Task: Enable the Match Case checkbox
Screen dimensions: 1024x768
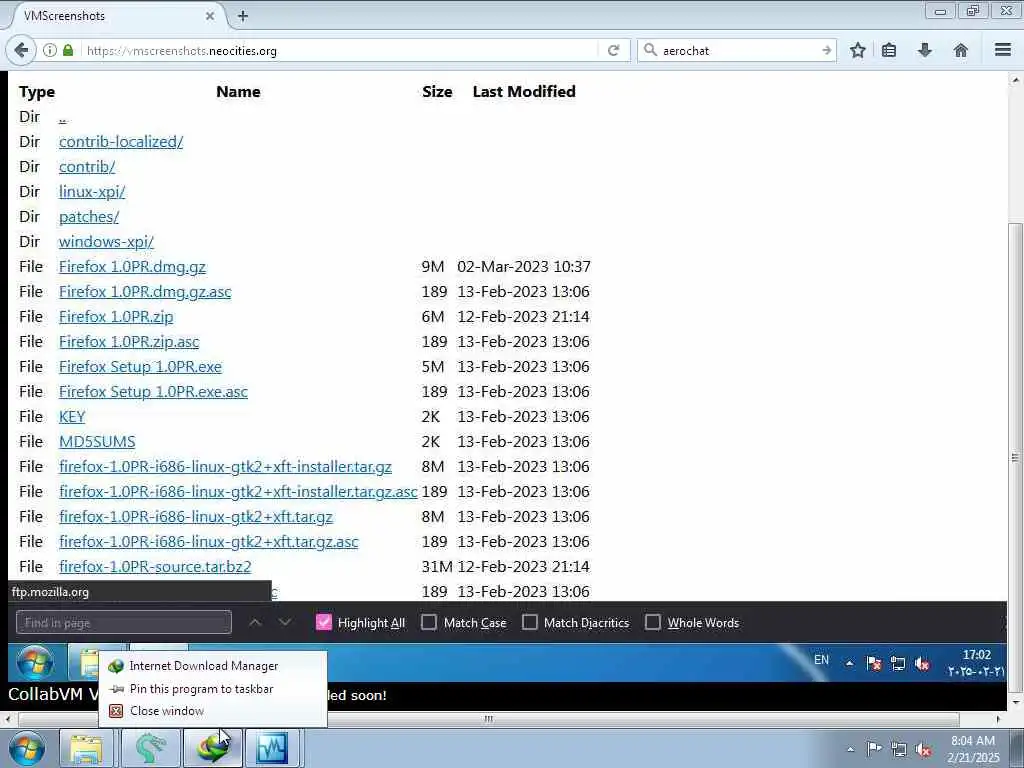Action: (429, 622)
